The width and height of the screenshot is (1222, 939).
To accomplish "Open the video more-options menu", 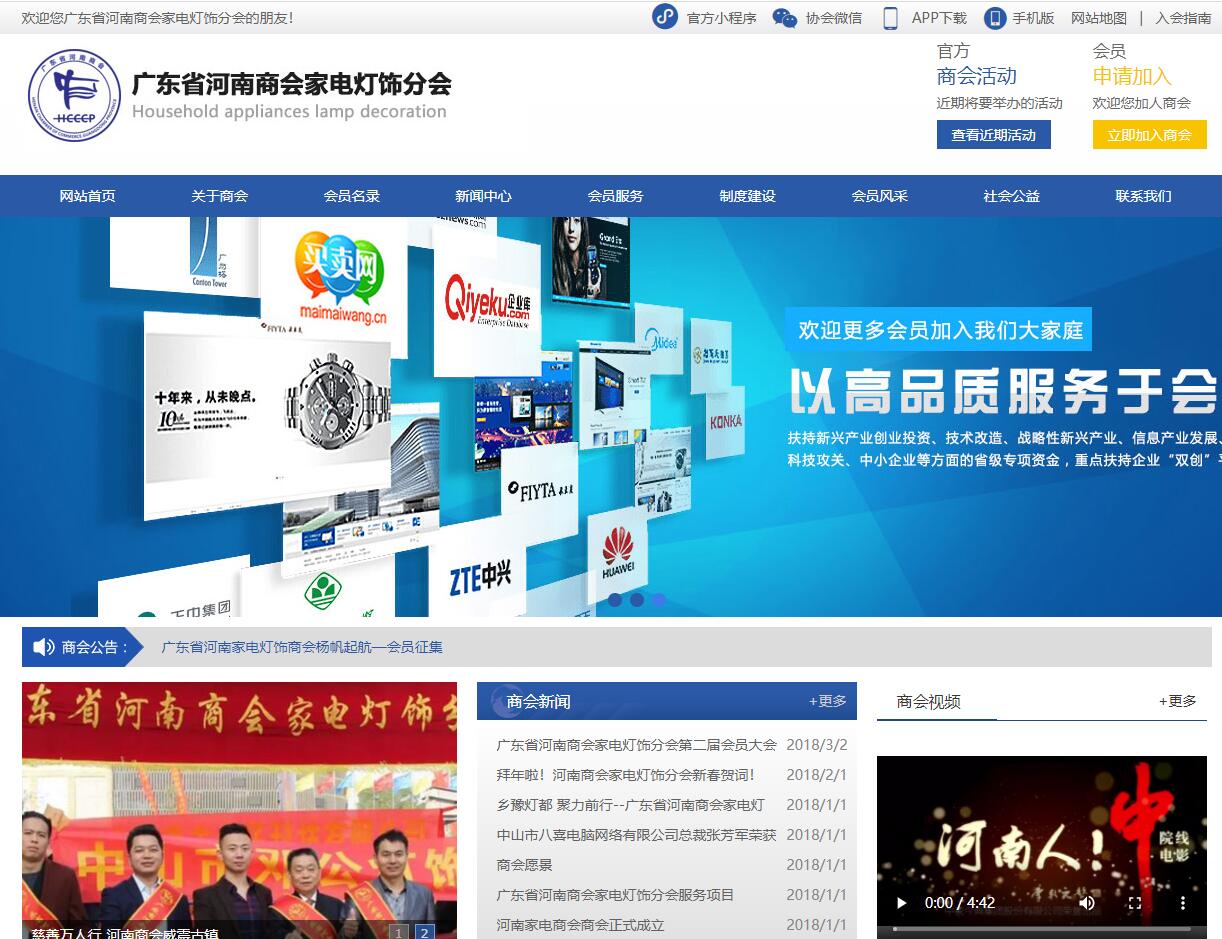I will [1183, 903].
